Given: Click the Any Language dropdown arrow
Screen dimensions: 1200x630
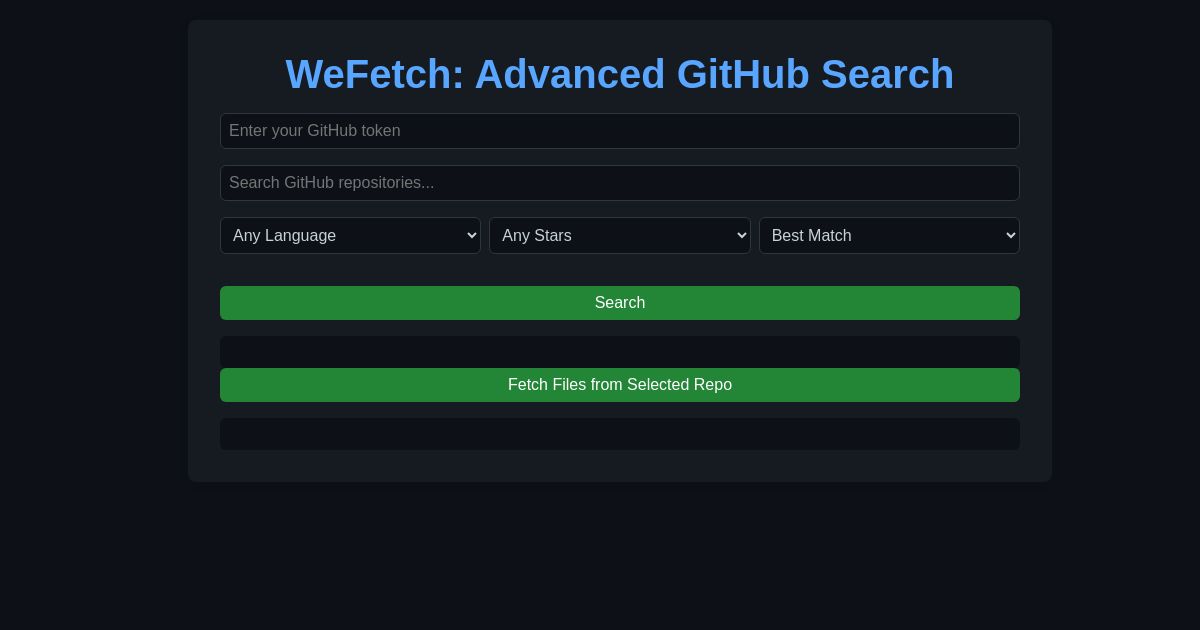Looking at the screenshot, I should point(470,235).
